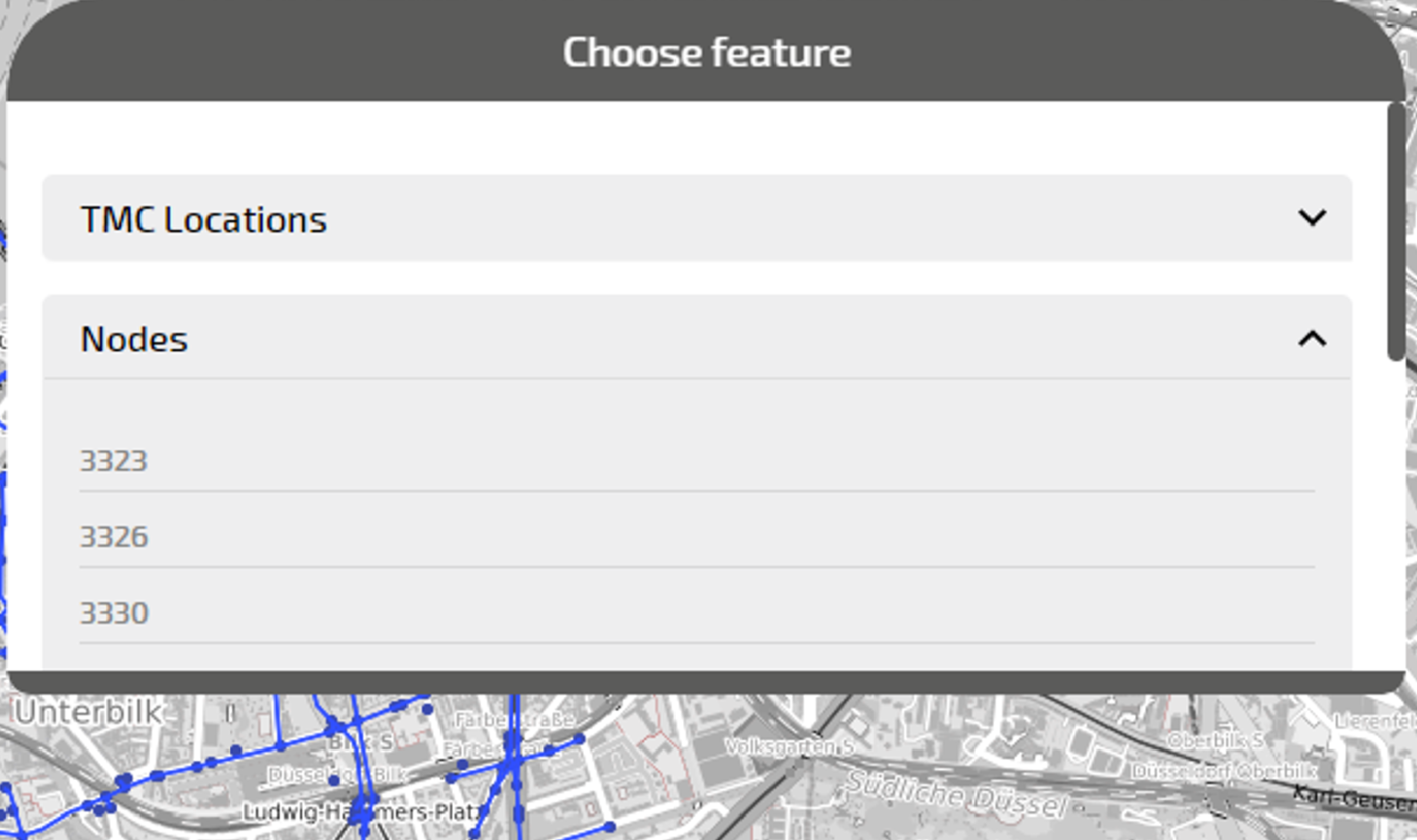Viewport: 1417px width, 840px height.
Task: Click the down chevron beside TMC Locations
Action: point(1311,218)
